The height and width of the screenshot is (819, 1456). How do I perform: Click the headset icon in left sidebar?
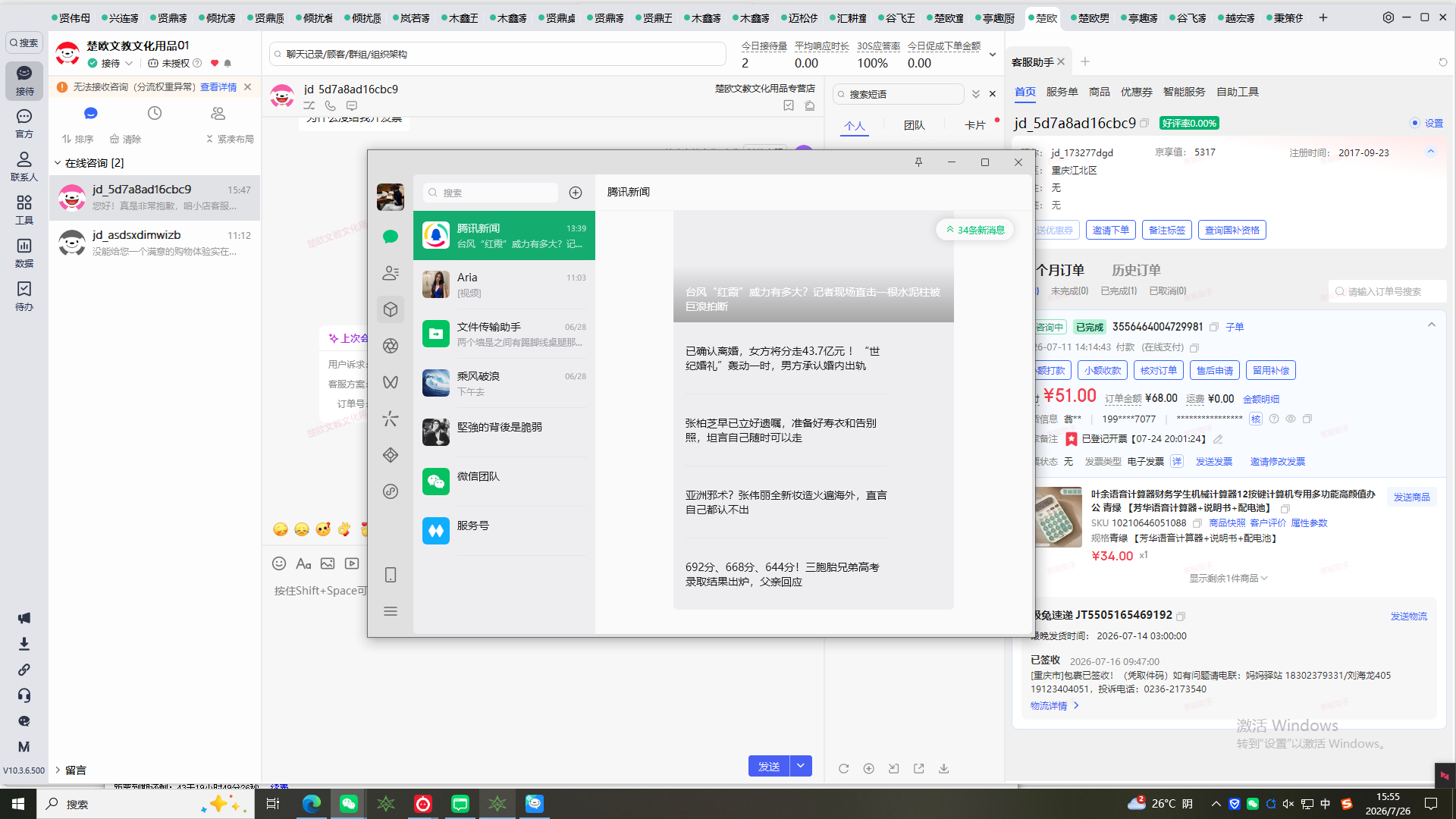(x=24, y=695)
